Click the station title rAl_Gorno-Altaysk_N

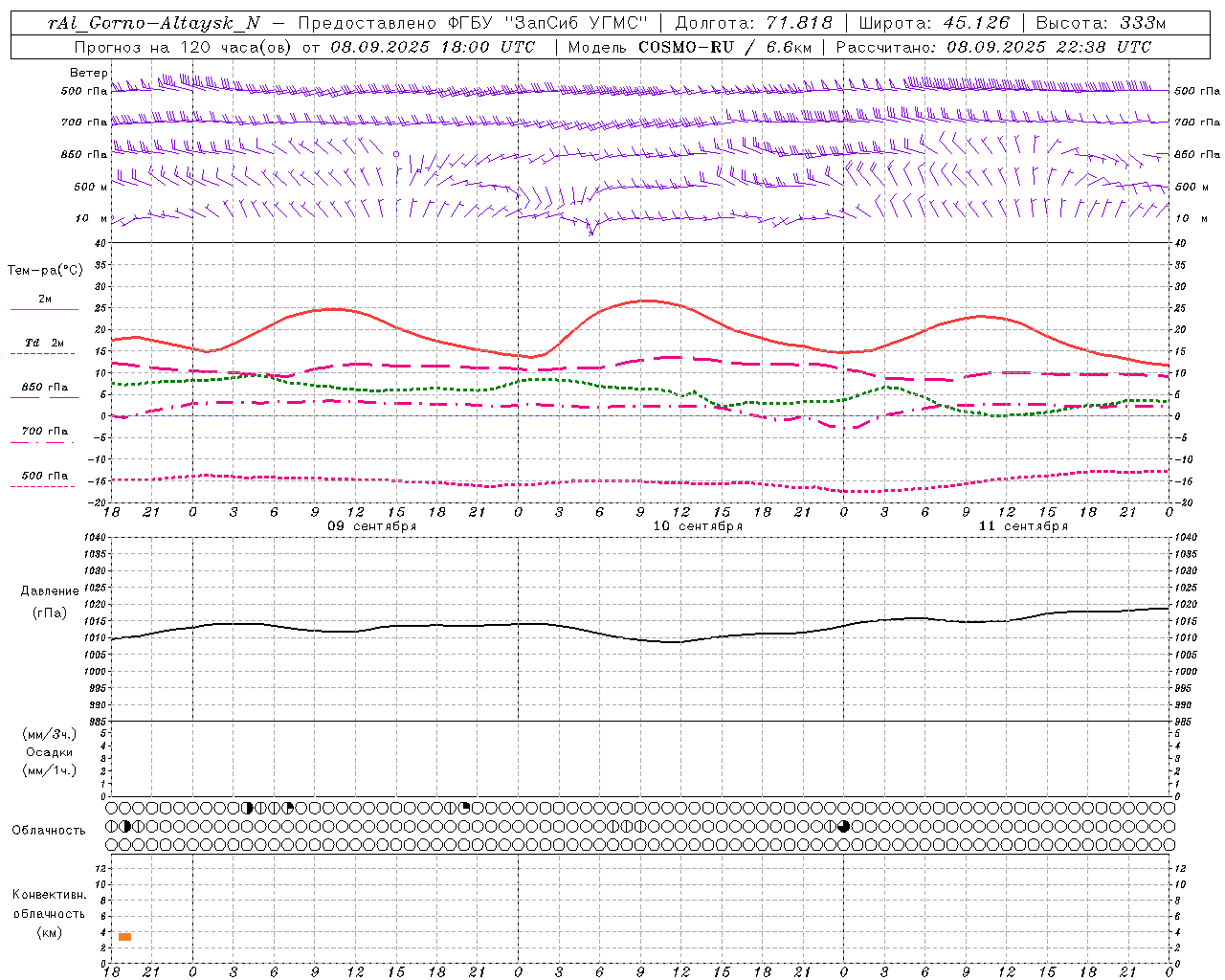[154, 23]
